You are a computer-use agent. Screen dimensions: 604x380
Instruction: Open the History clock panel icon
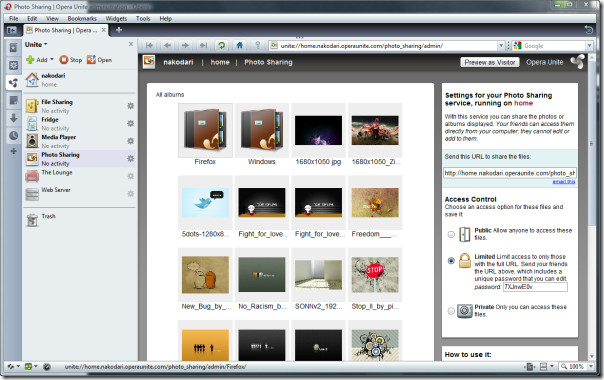[x=13, y=135]
